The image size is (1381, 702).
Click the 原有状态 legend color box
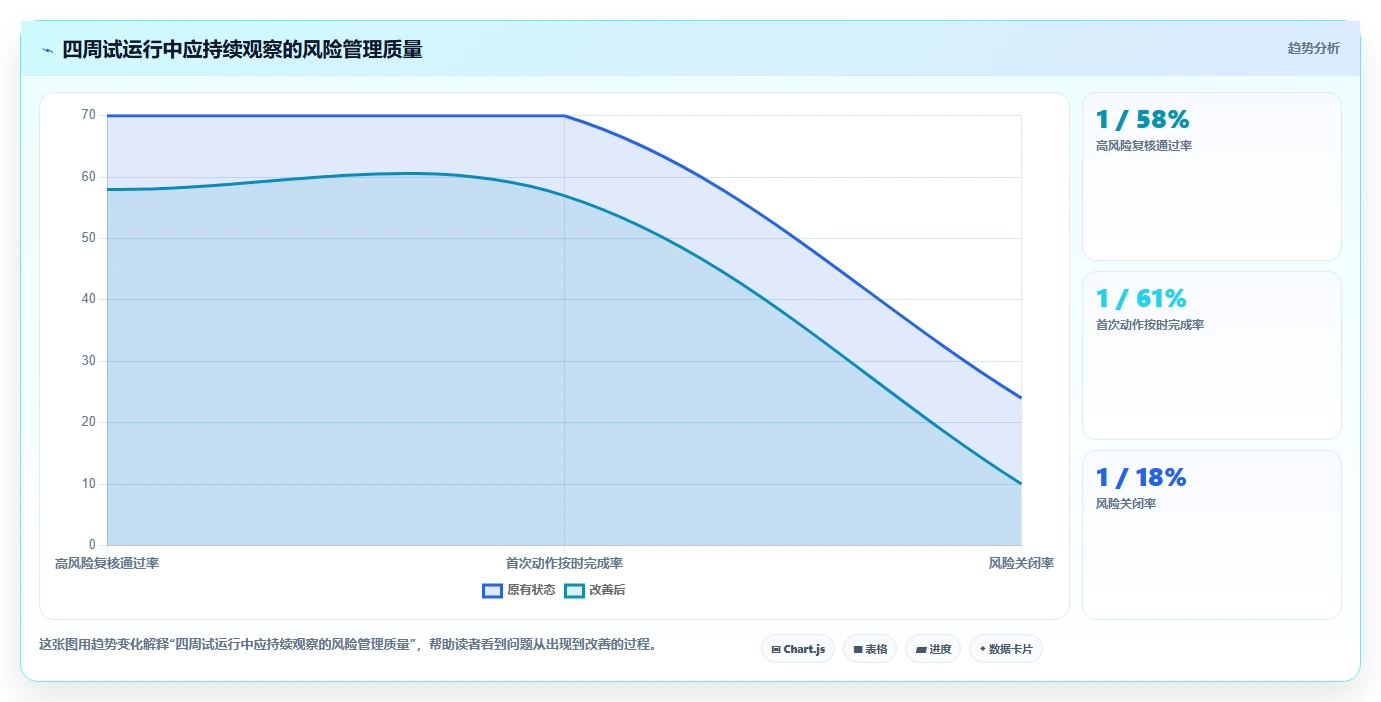(x=492, y=590)
